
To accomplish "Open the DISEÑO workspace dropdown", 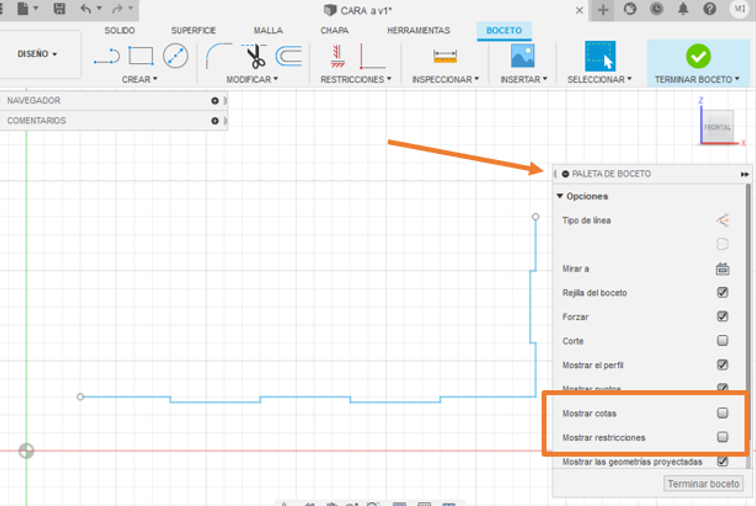I will pyautogui.click(x=38, y=54).
